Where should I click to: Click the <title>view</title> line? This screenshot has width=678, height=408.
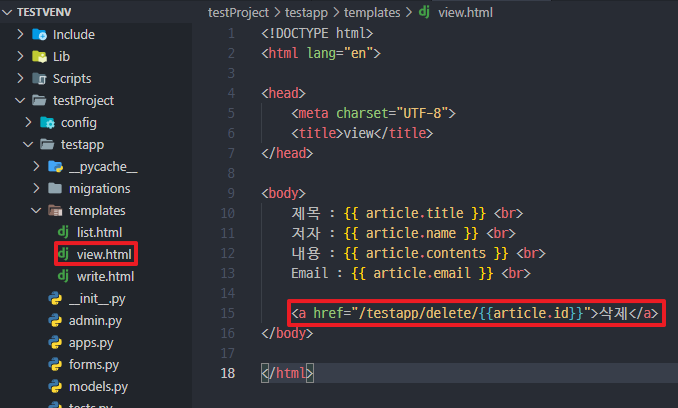362,133
